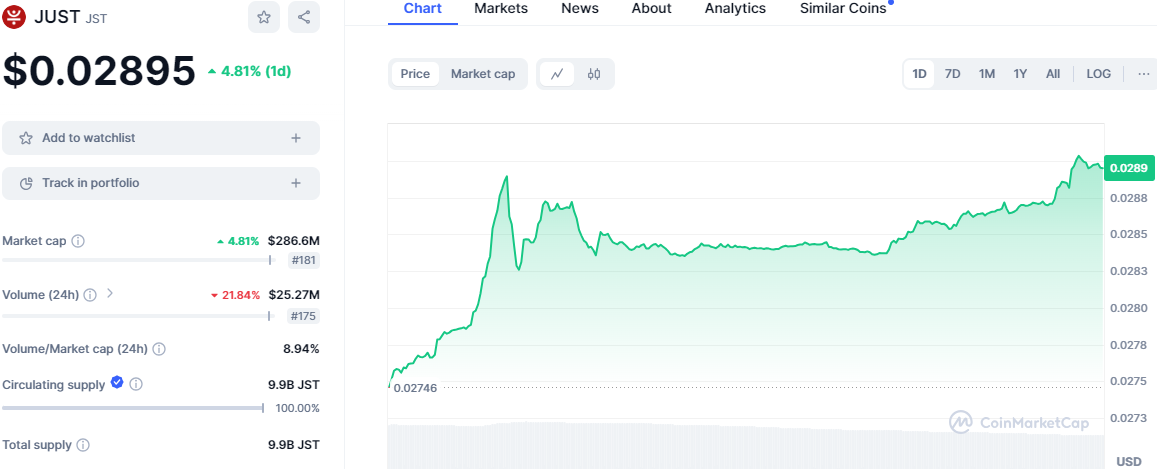
Task: Select the 7D time range
Action: (x=952, y=74)
